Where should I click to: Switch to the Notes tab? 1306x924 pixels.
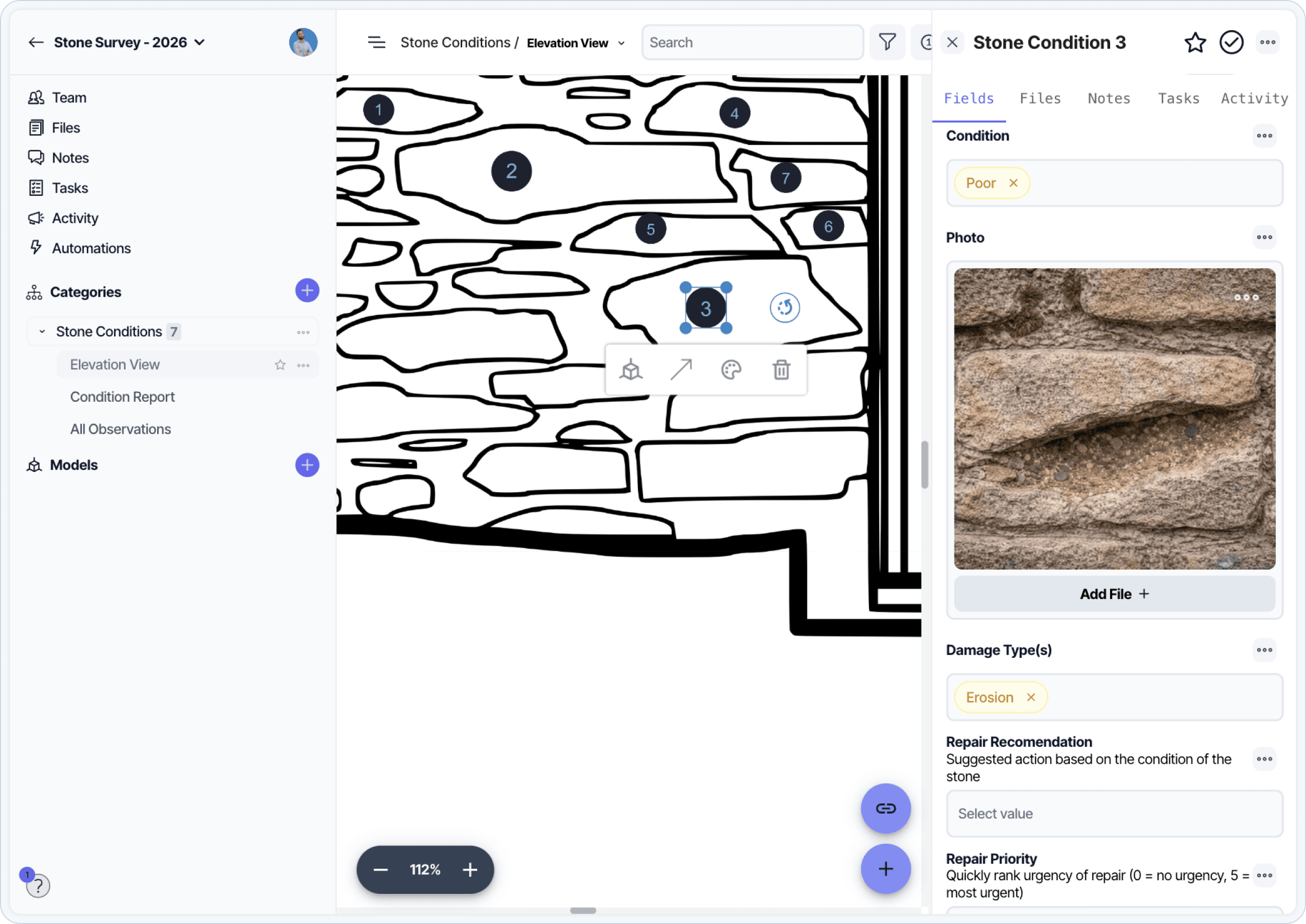[x=1109, y=98]
